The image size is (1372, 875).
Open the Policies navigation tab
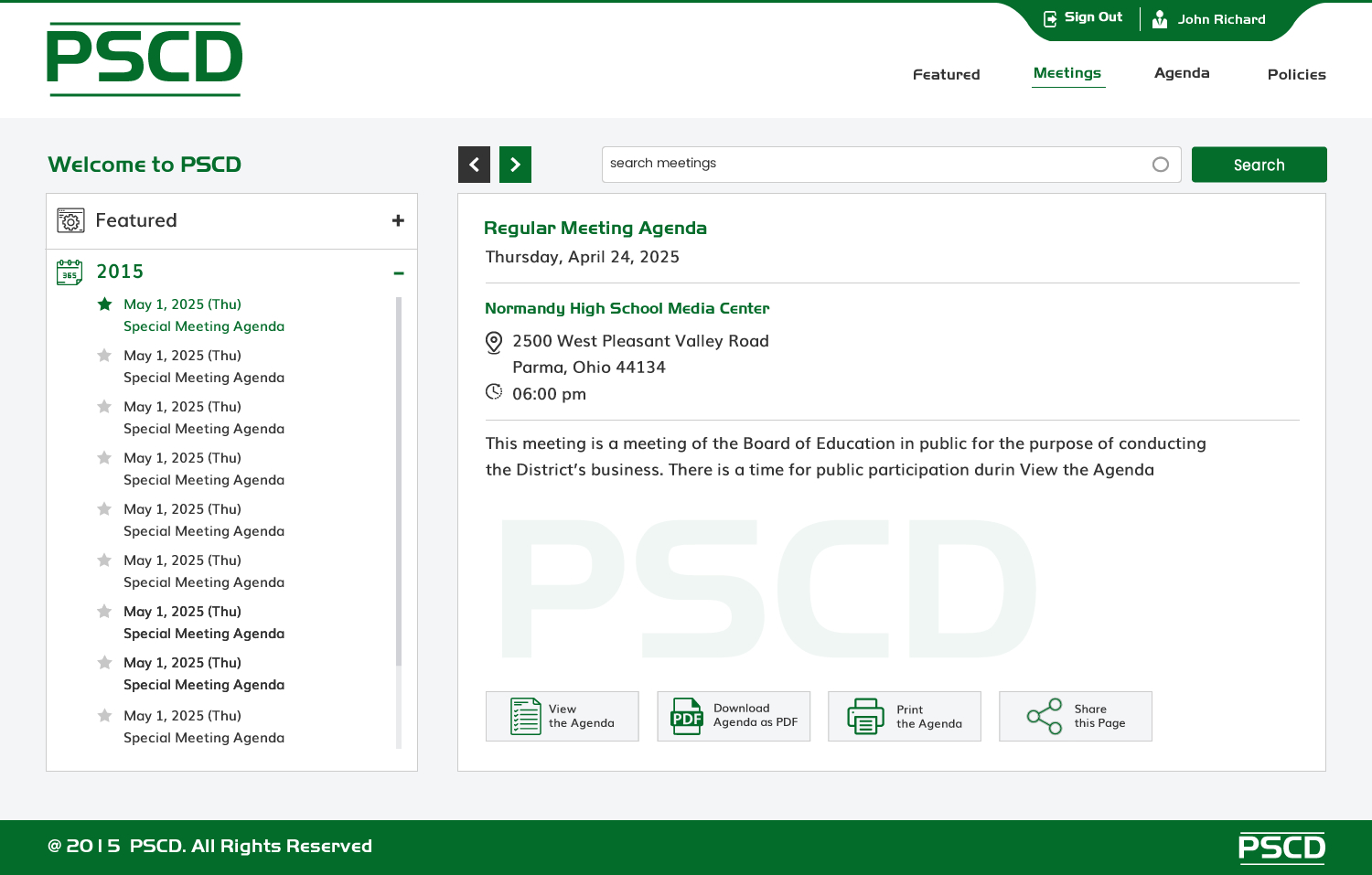[x=1296, y=75]
